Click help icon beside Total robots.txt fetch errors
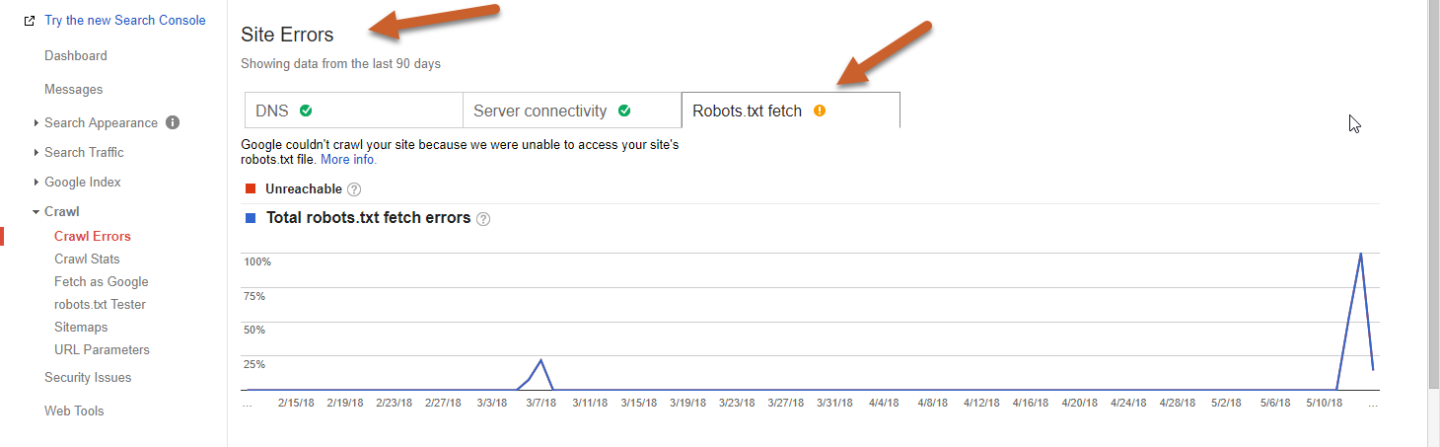The width and height of the screenshot is (1440, 447). [484, 219]
